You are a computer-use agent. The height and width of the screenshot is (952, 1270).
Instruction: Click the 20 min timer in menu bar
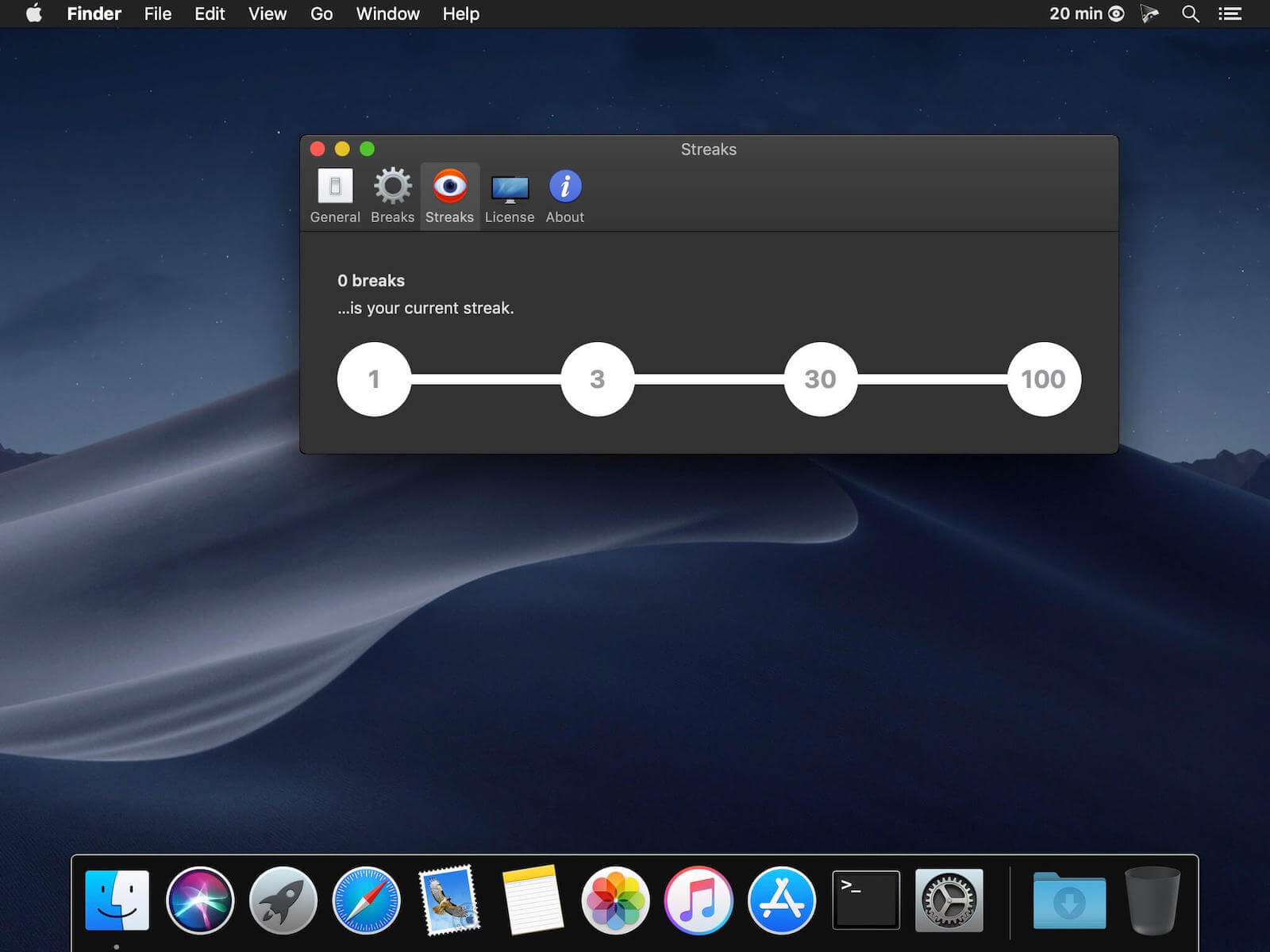[1086, 13]
